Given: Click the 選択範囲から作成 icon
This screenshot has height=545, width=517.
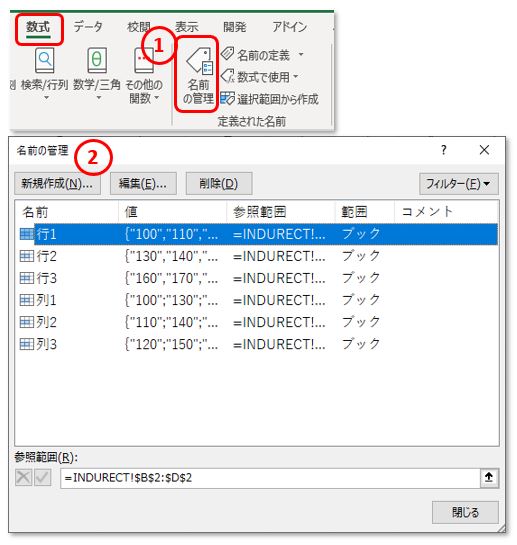Looking at the screenshot, I should [228, 98].
